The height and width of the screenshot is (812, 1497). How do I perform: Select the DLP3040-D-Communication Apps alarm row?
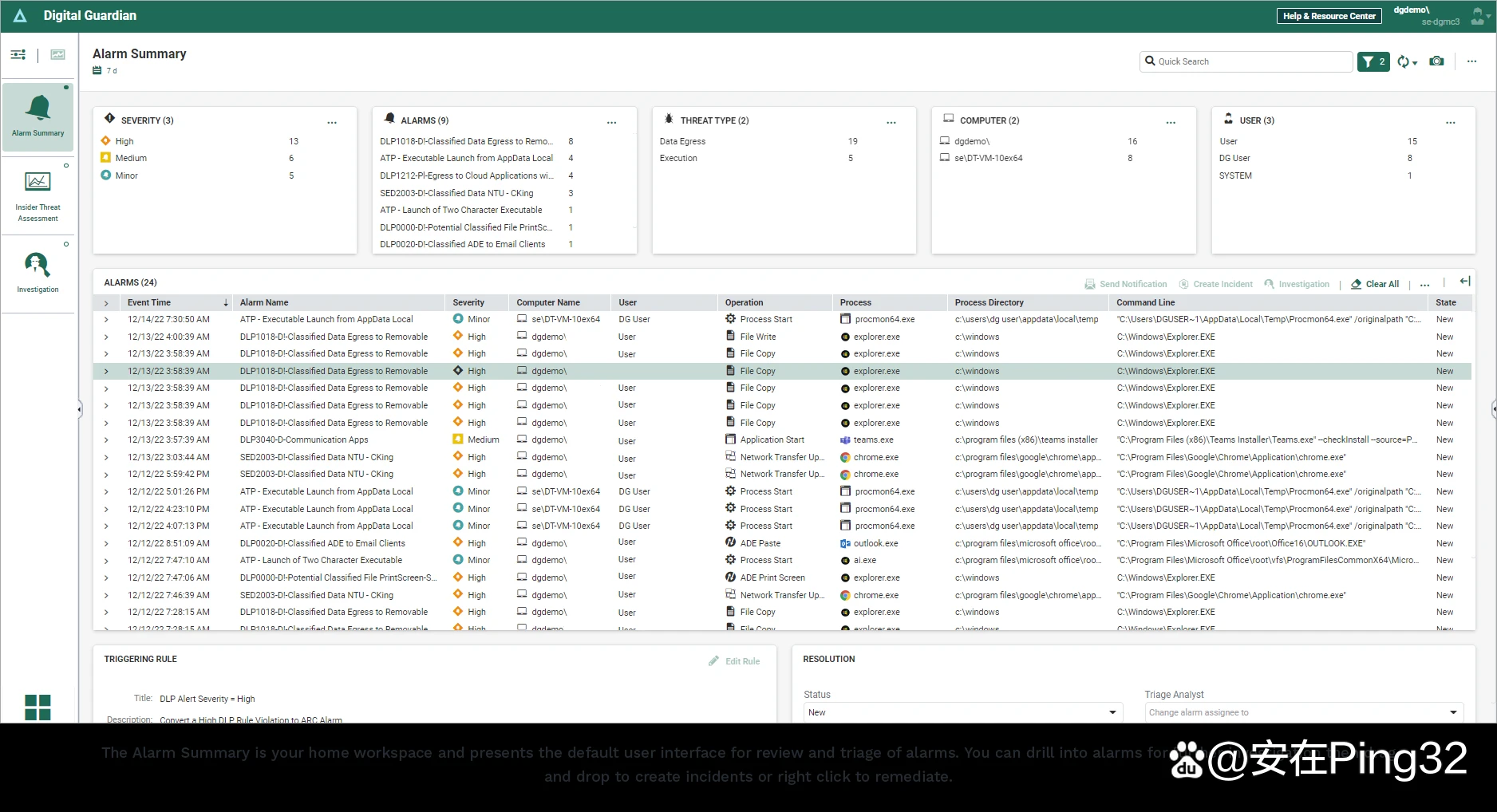(782, 440)
